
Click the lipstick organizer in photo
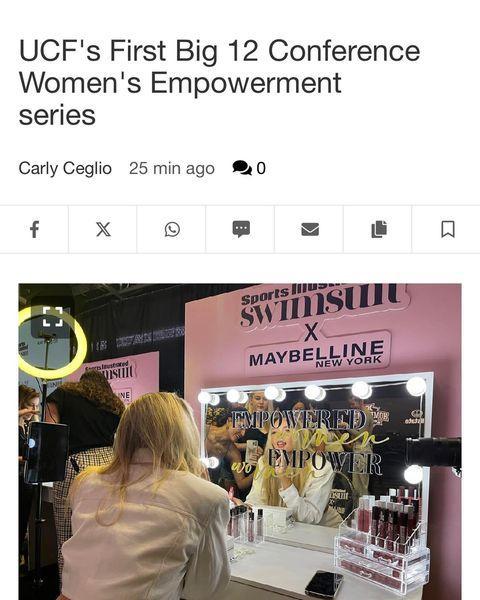click(382, 543)
